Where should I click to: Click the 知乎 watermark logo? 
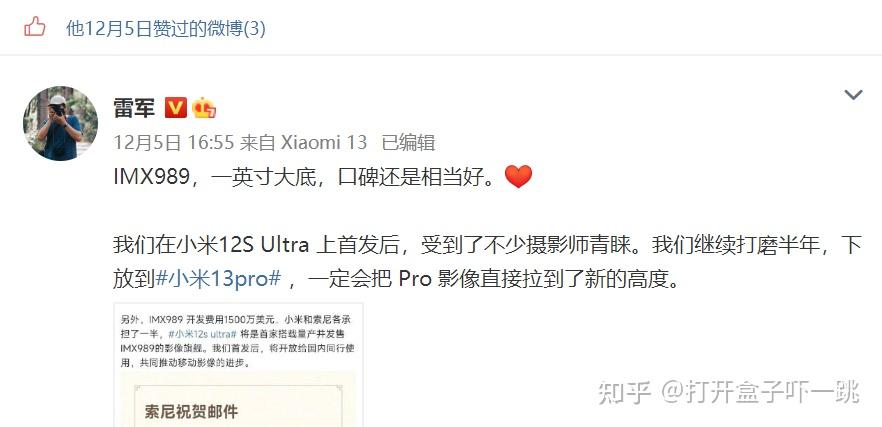pos(624,392)
